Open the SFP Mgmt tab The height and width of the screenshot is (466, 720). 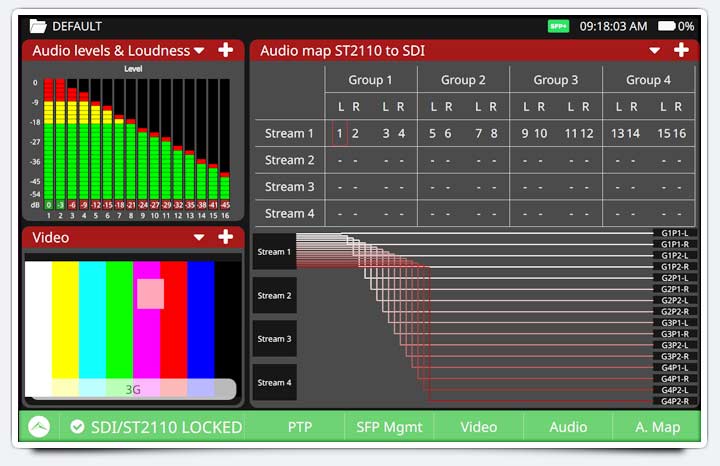click(389, 427)
